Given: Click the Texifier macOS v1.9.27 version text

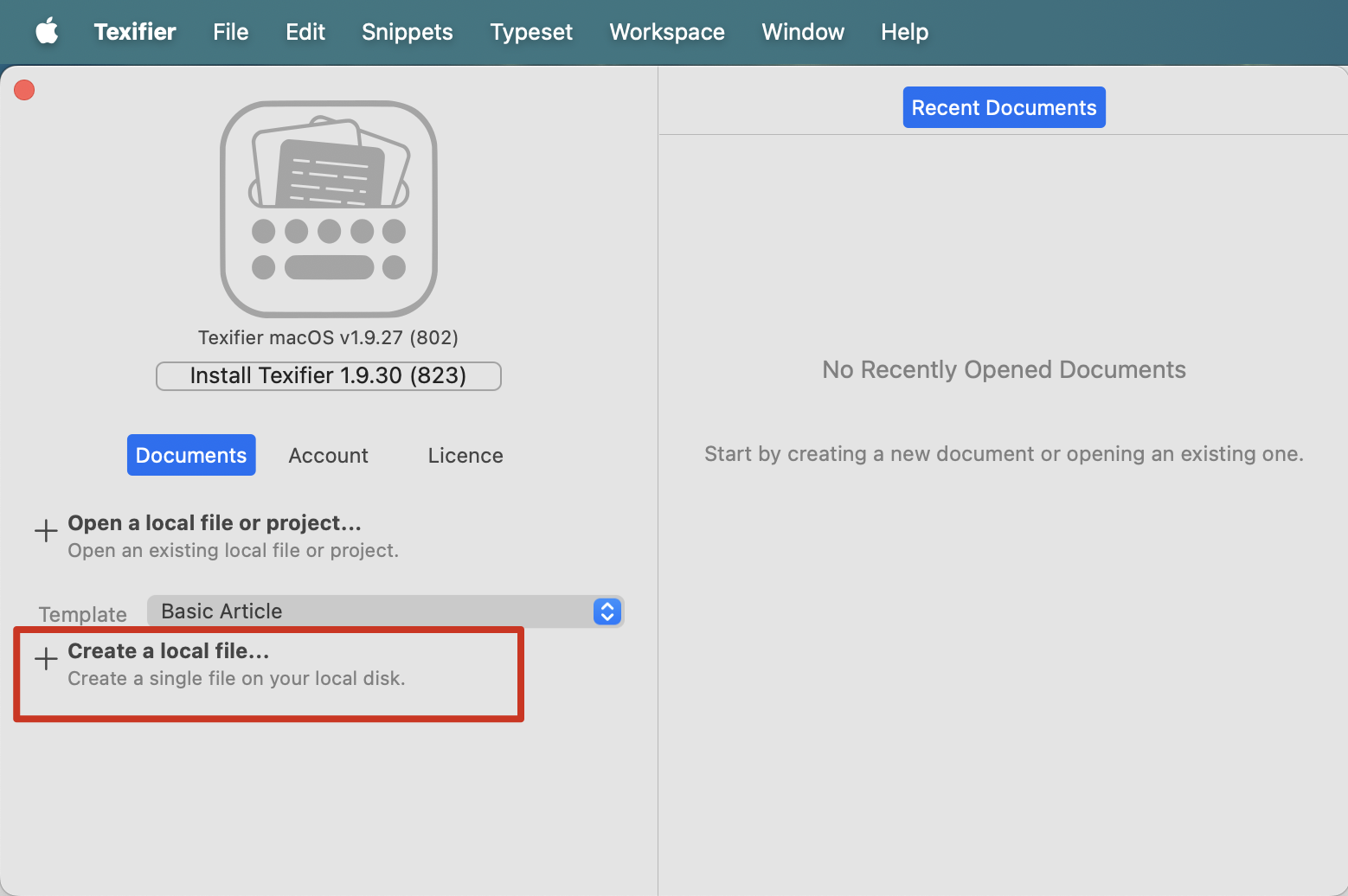Looking at the screenshot, I should pyautogui.click(x=329, y=337).
